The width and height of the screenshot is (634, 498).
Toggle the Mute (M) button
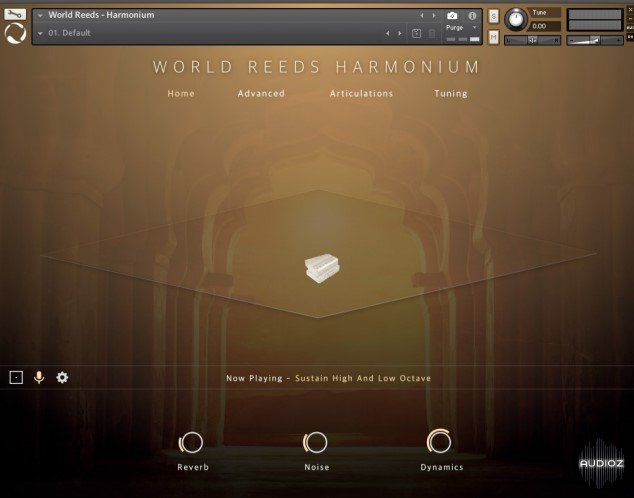tap(494, 38)
